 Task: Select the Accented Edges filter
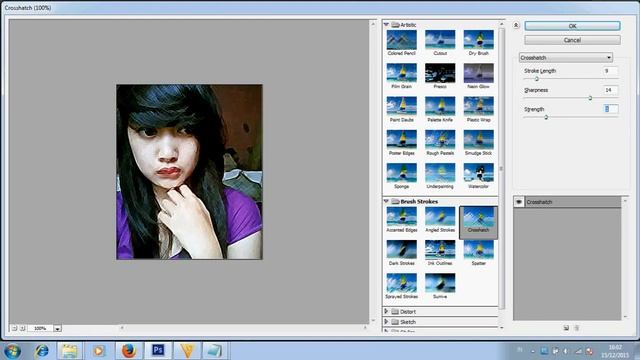click(x=402, y=217)
